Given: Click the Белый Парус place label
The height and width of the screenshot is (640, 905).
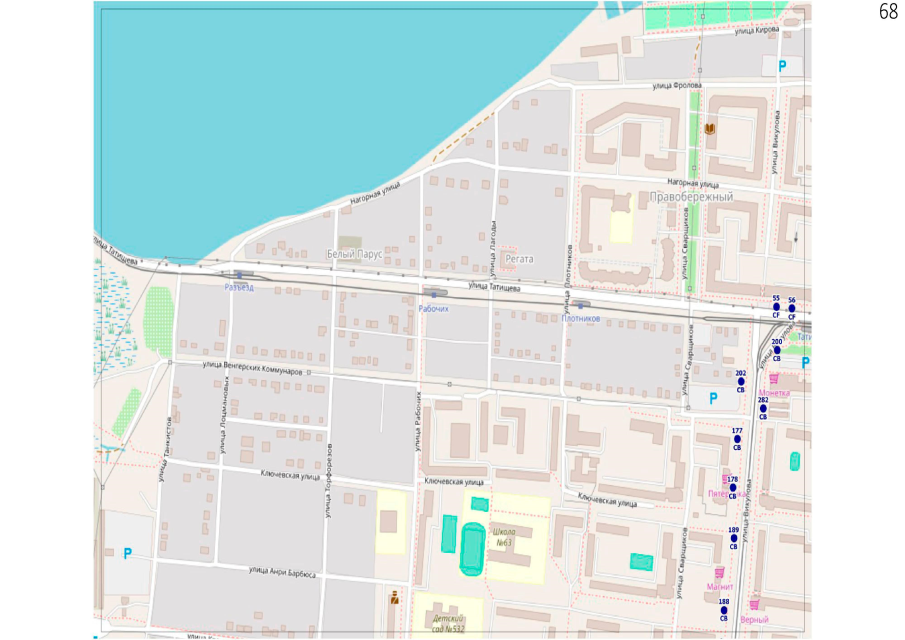Looking at the screenshot, I should tap(354, 255).
